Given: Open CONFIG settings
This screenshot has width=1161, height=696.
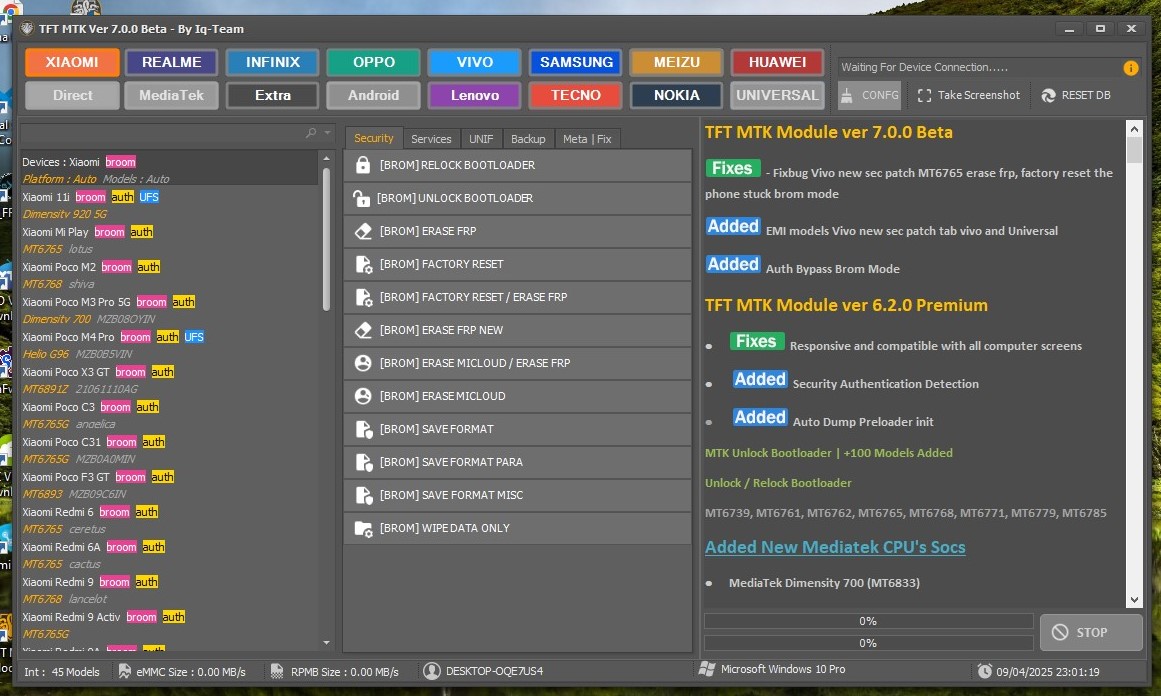Looking at the screenshot, I should coord(869,96).
